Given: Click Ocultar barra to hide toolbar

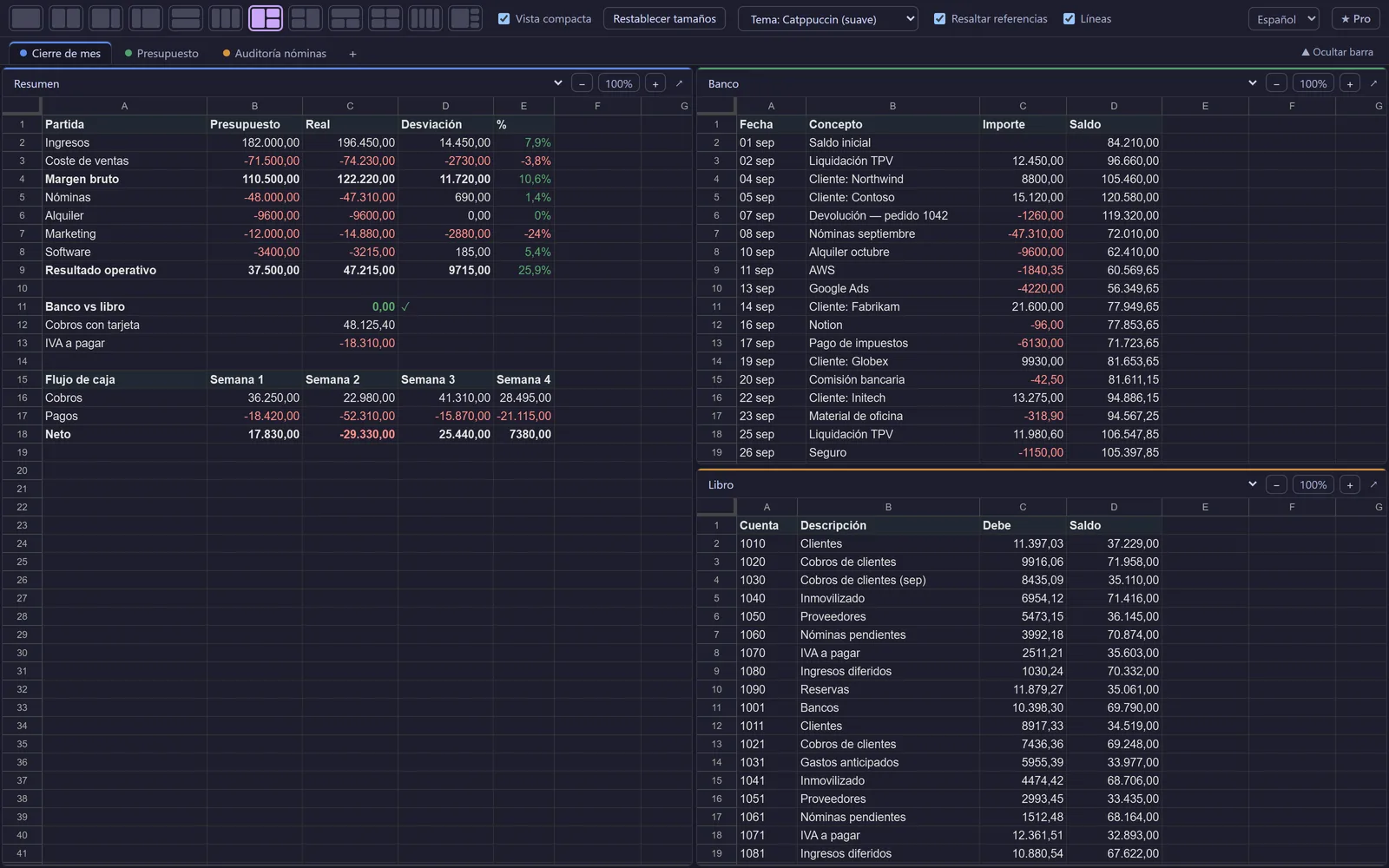Looking at the screenshot, I should click(x=1337, y=52).
